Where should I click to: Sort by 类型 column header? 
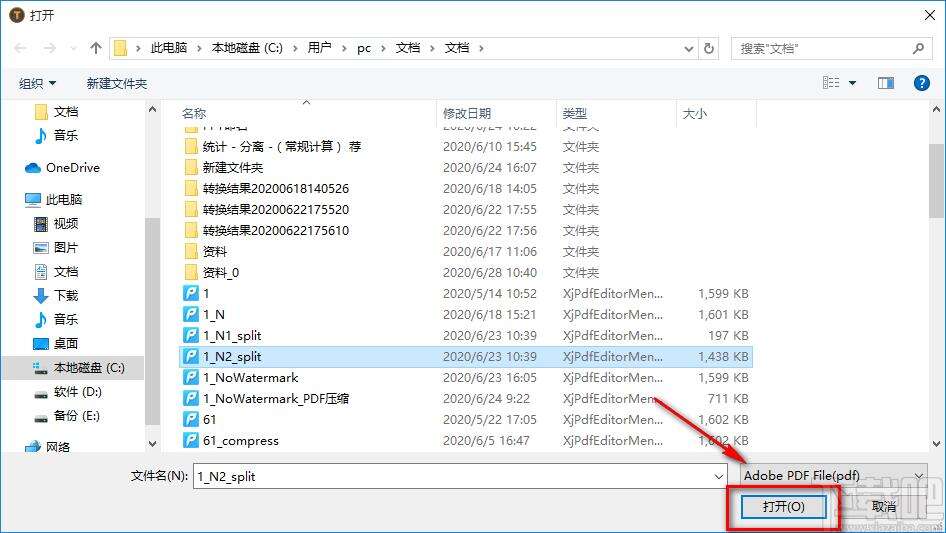click(x=574, y=113)
